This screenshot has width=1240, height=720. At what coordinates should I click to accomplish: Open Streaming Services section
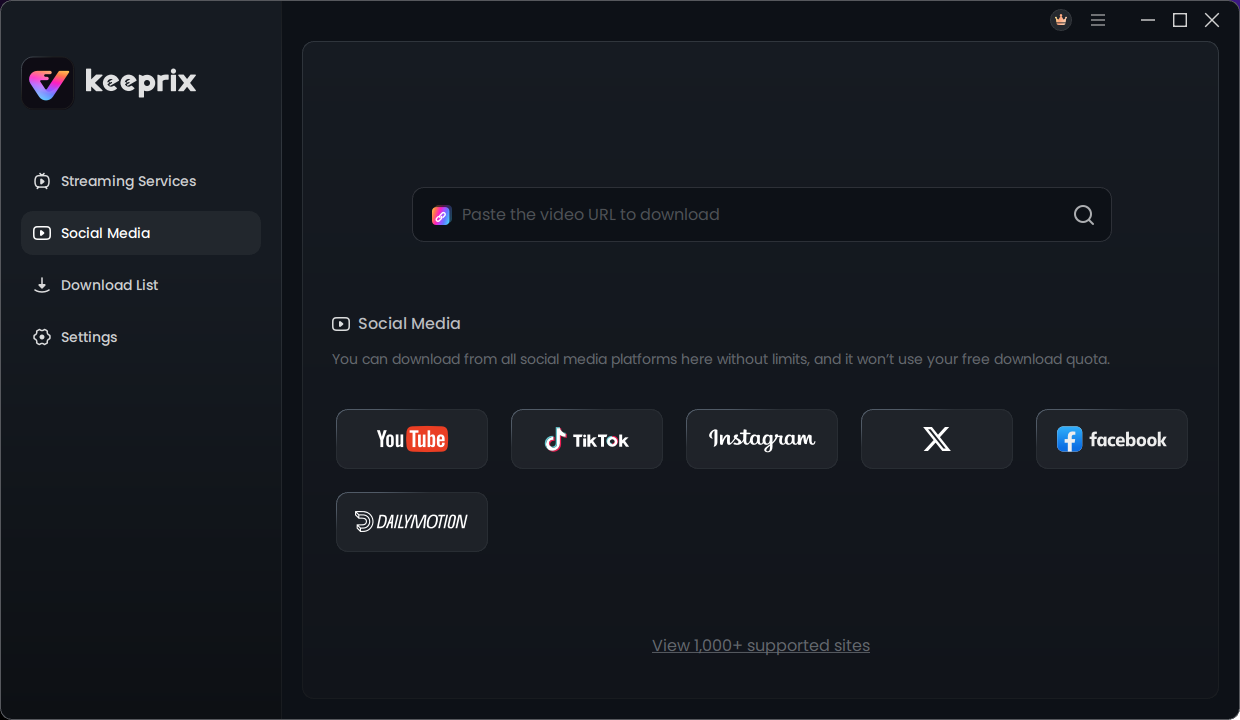[x=141, y=181]
